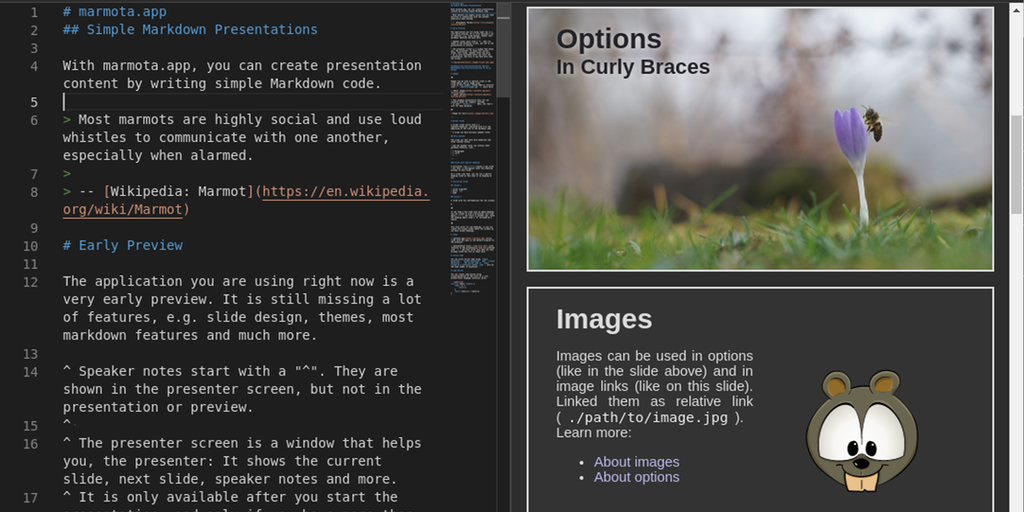This screenshot has height=512, width=1024.
Task: Click the "Images" heading in the slide
Action: click(x=603, y=319)
